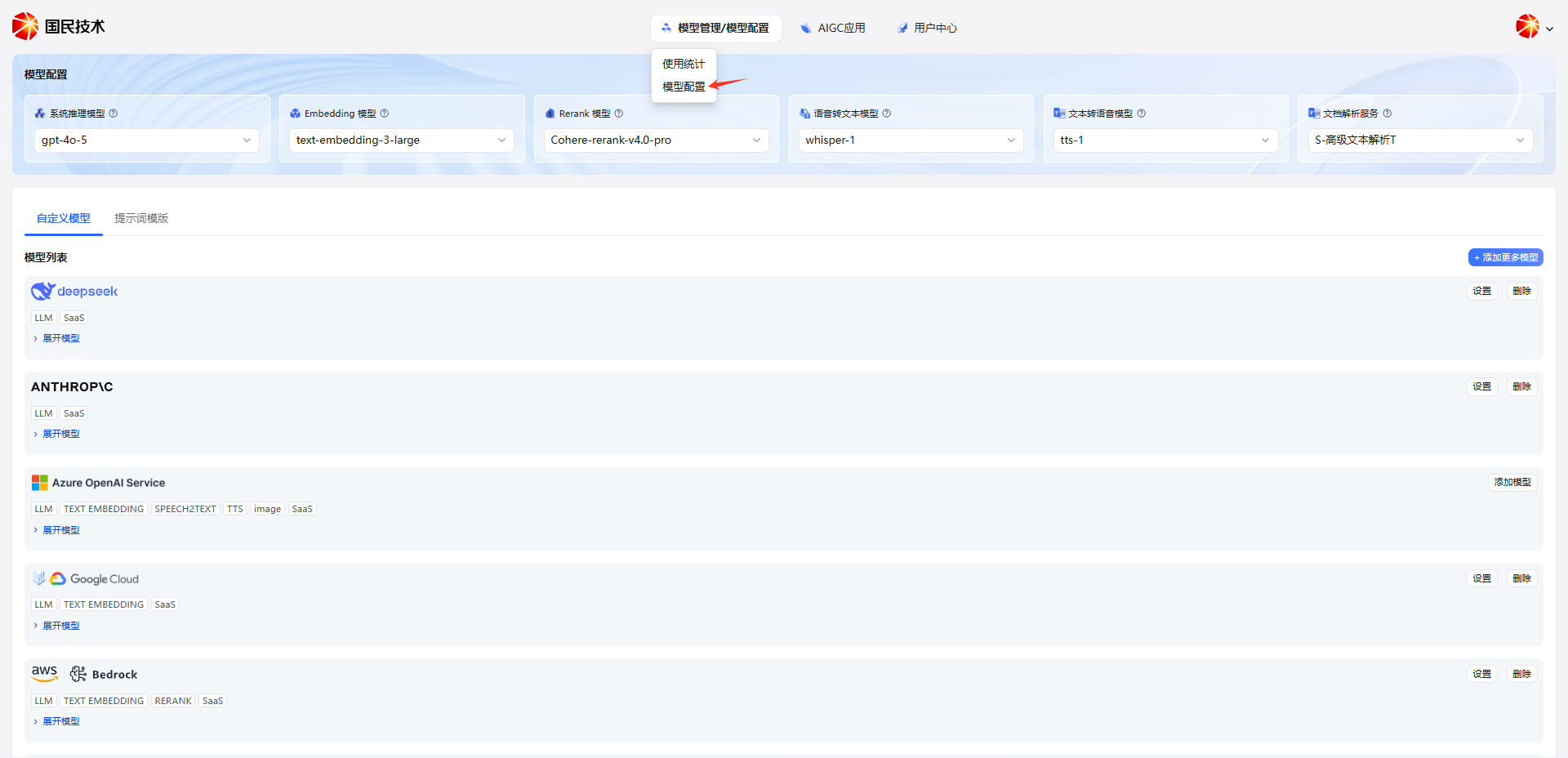Click the 添加更多模型 button
1568x758 pixels.
click(1506, 257)
